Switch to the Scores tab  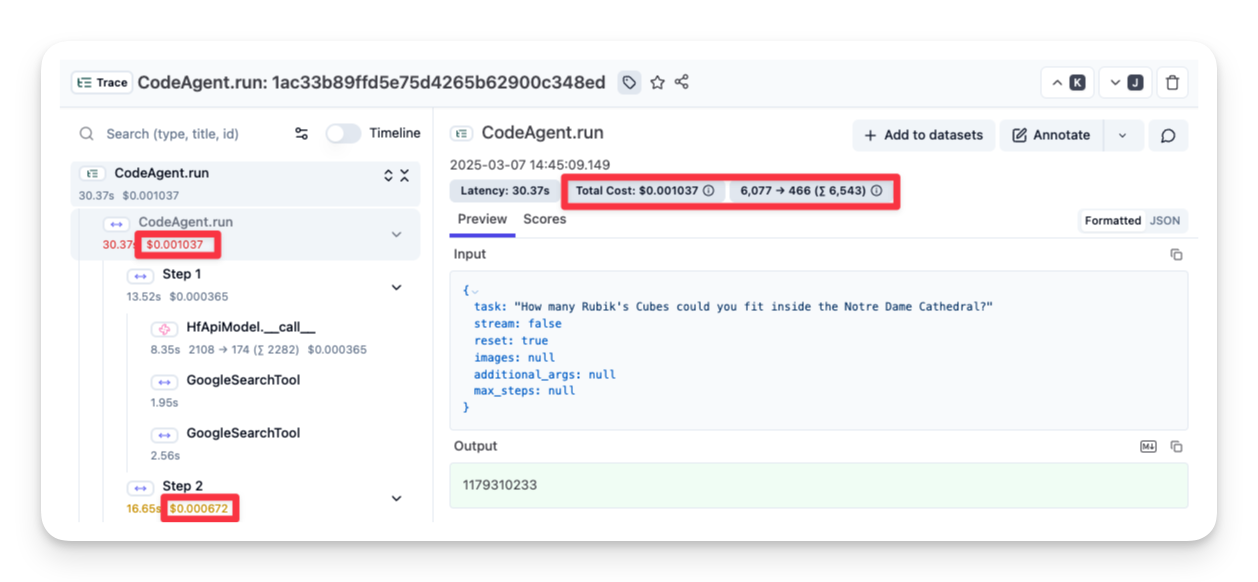[x=544, y=219]
